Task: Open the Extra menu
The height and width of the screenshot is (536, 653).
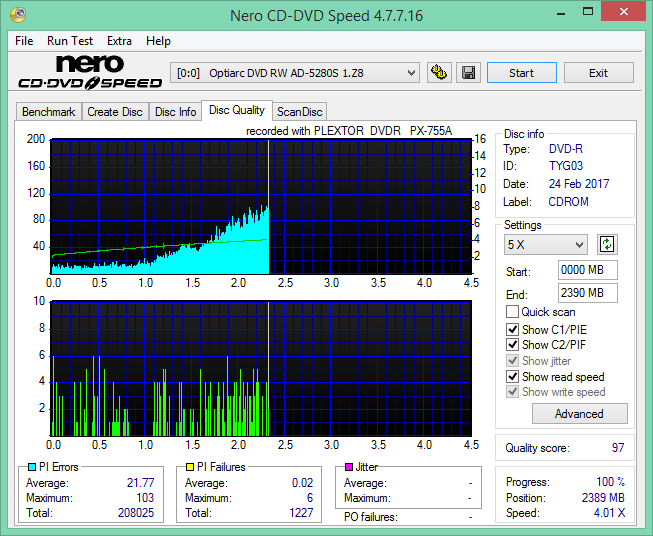Action: tap(120, 41)
